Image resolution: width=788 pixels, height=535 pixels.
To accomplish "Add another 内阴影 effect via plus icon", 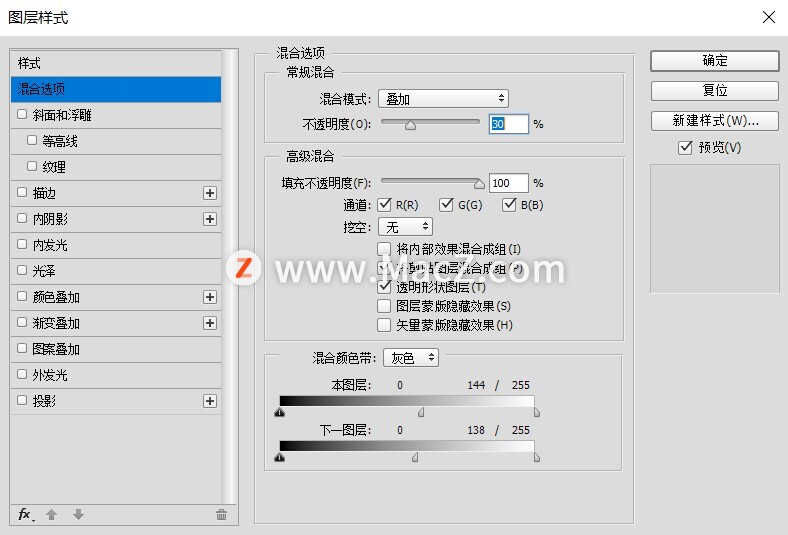I will pos(210,219).
